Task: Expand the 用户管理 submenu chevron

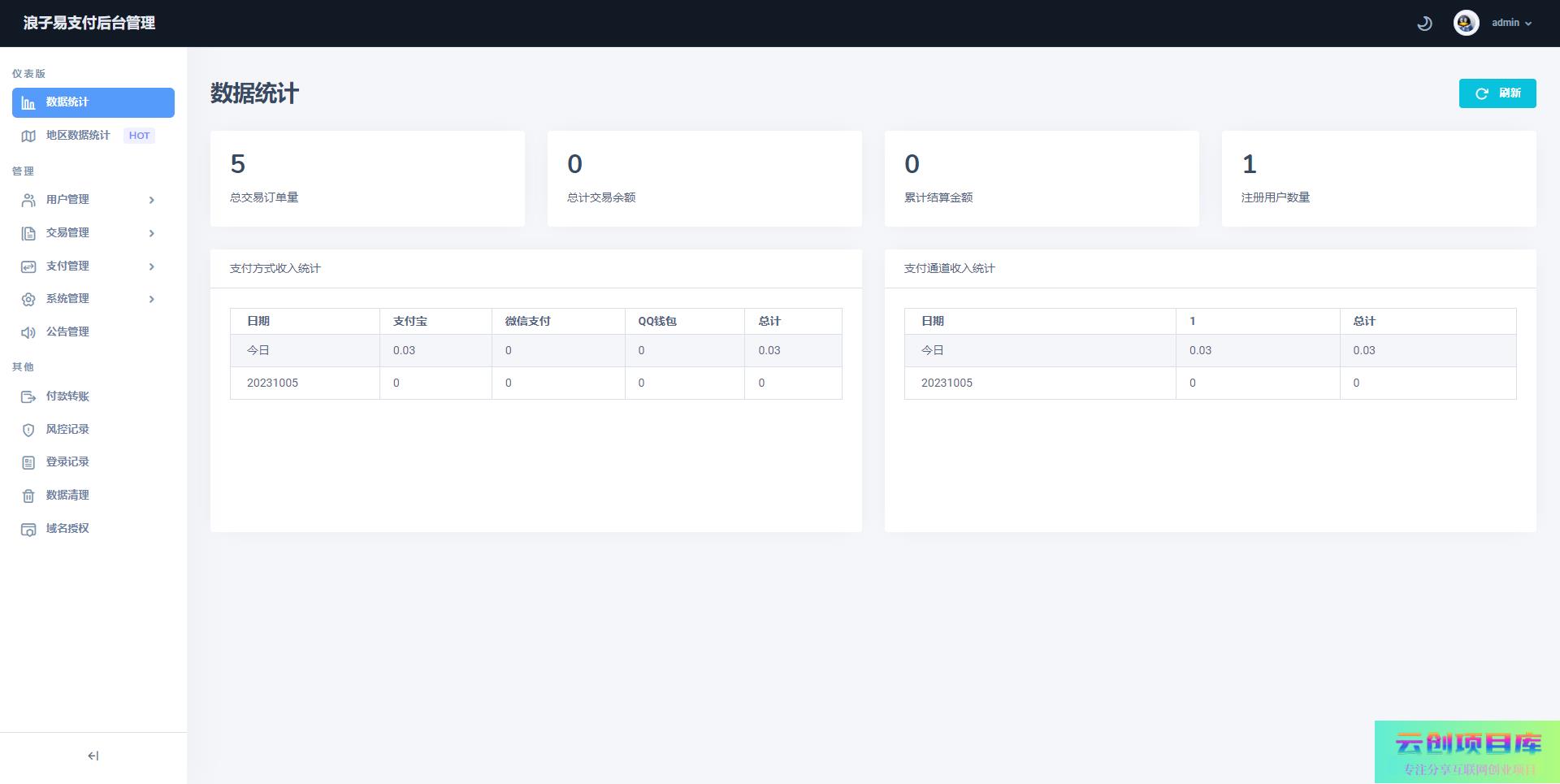Action: (151, 200)
